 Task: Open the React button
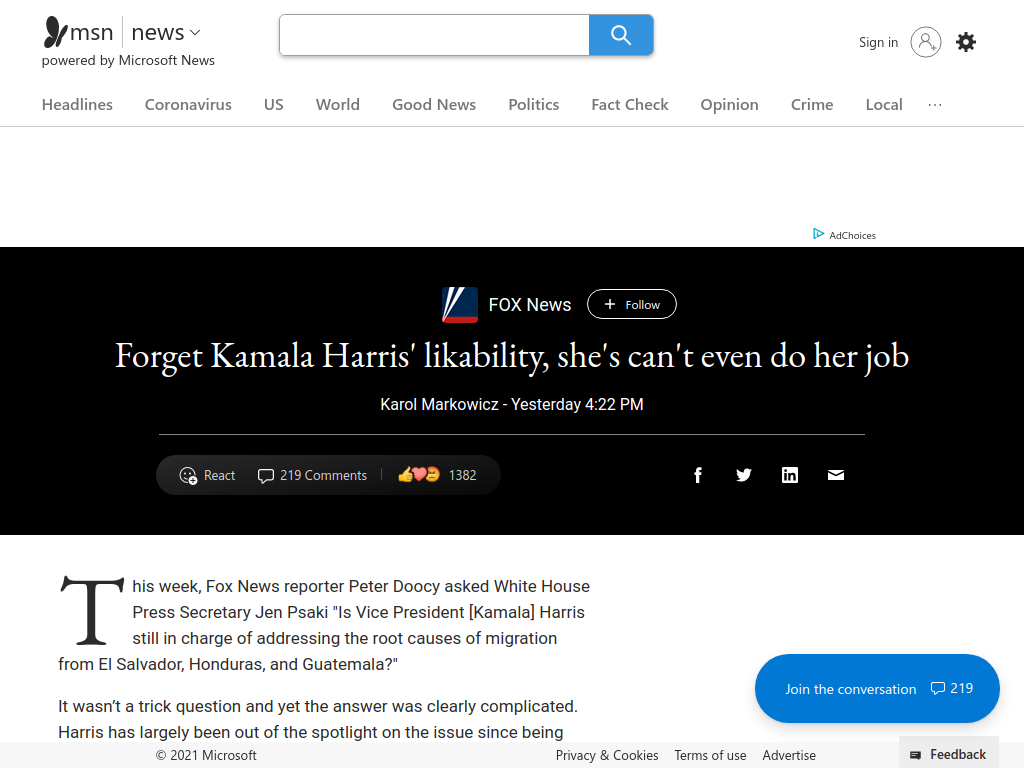(207, 475)
